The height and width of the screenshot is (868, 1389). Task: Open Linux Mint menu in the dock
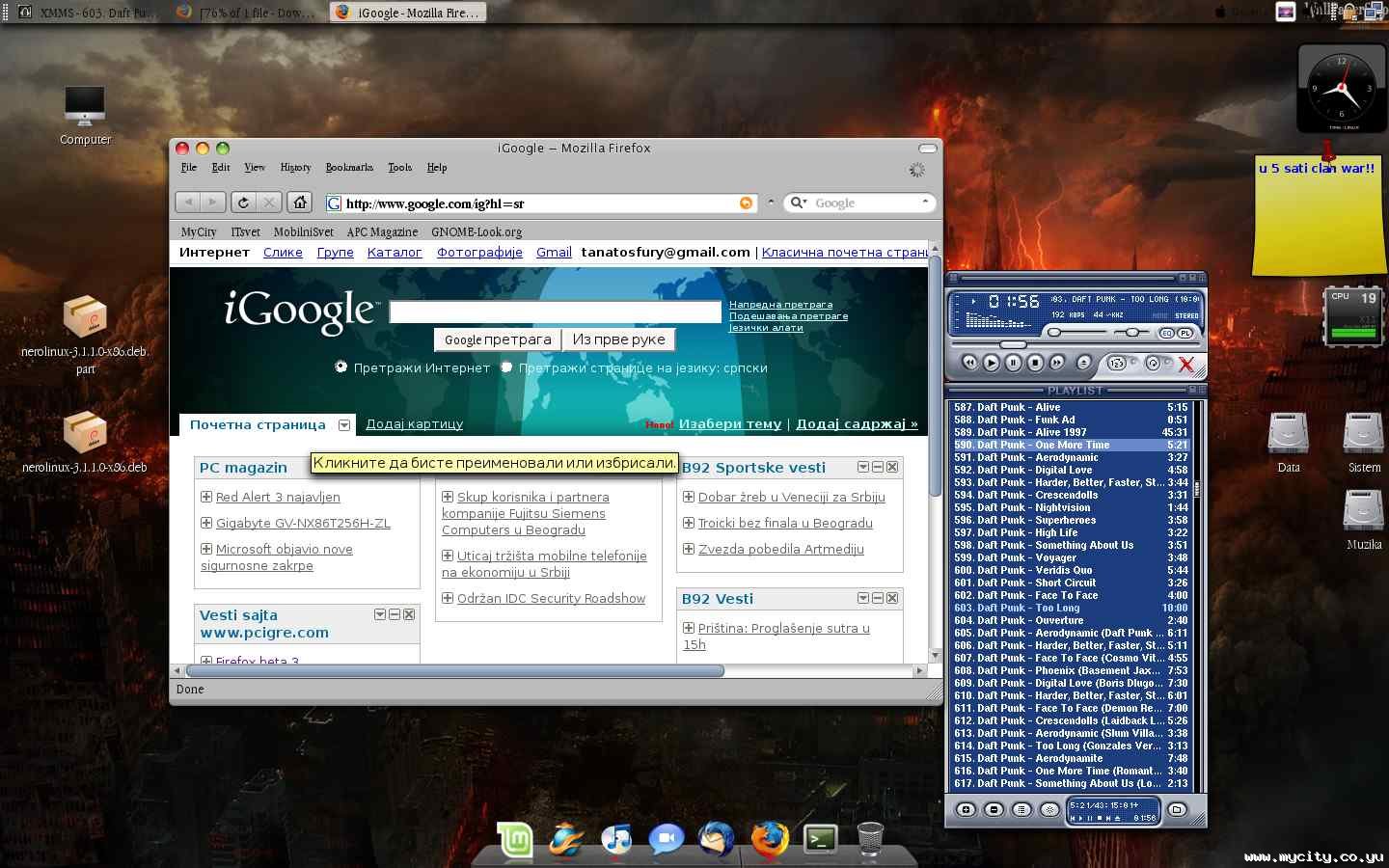pyautogui.click(x=515, y=839)
